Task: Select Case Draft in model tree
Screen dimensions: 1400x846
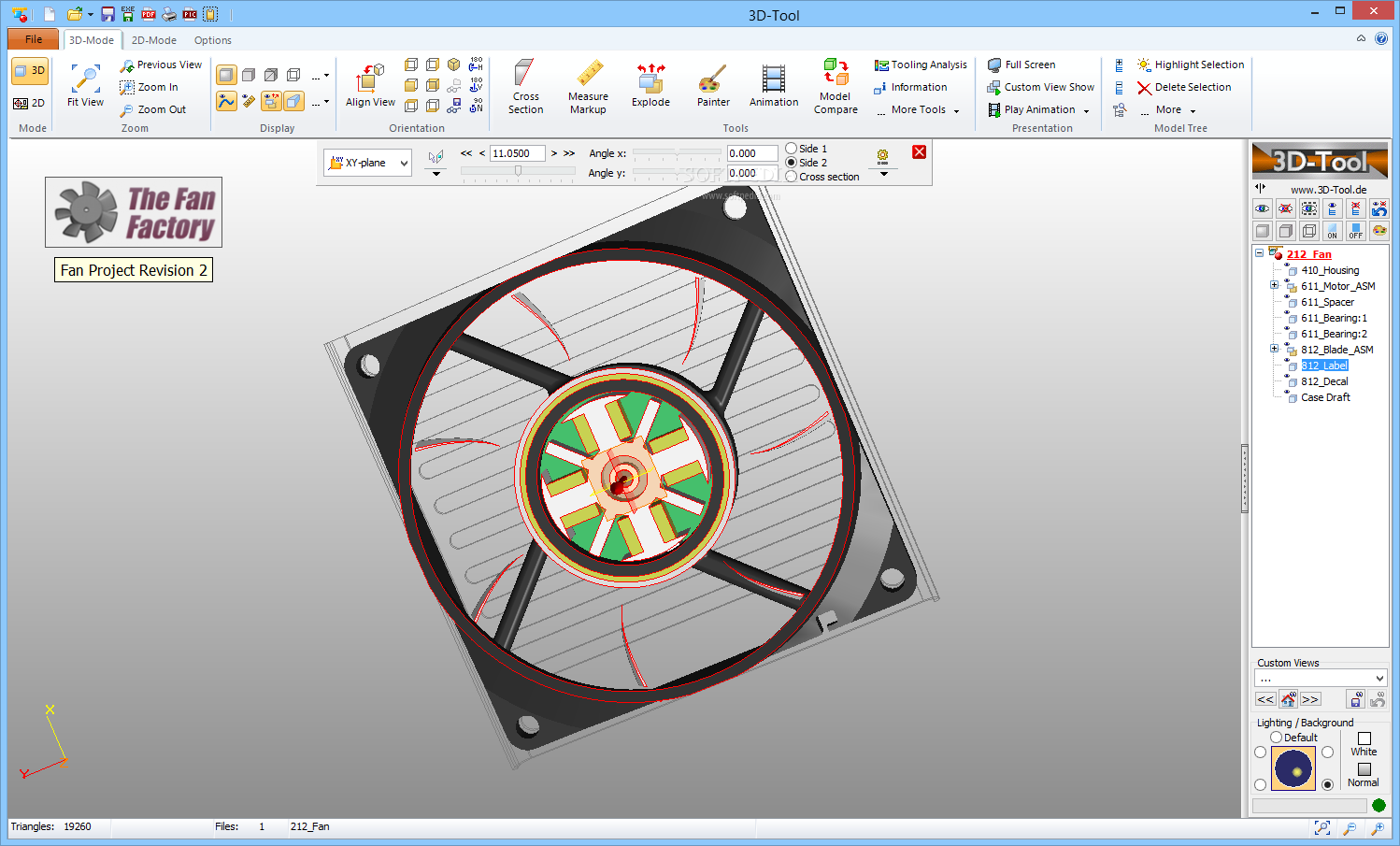Action: click(1325, 397)
